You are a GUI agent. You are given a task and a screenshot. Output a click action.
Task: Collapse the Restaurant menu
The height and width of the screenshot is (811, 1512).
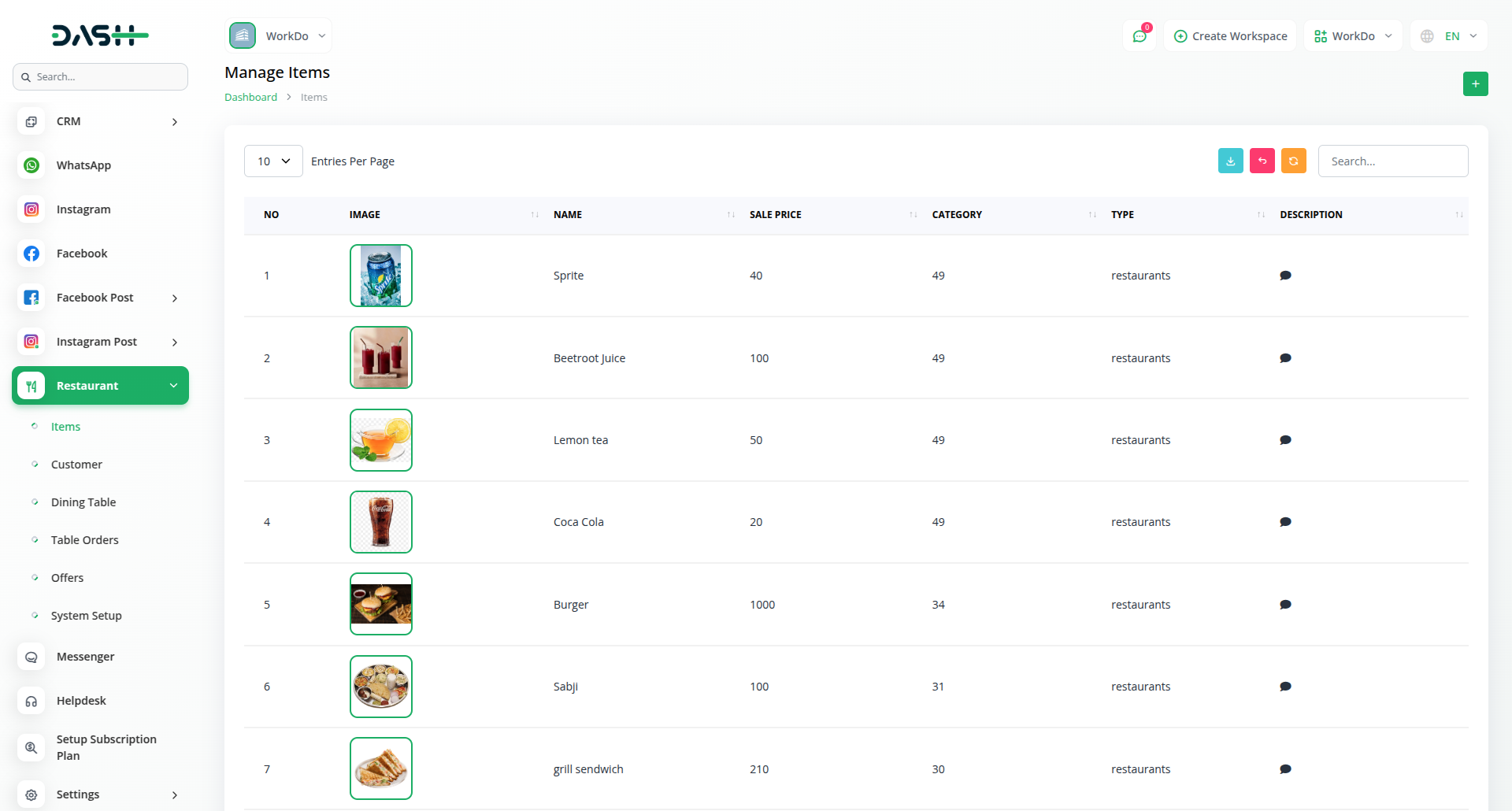click(x=100, y=386)
